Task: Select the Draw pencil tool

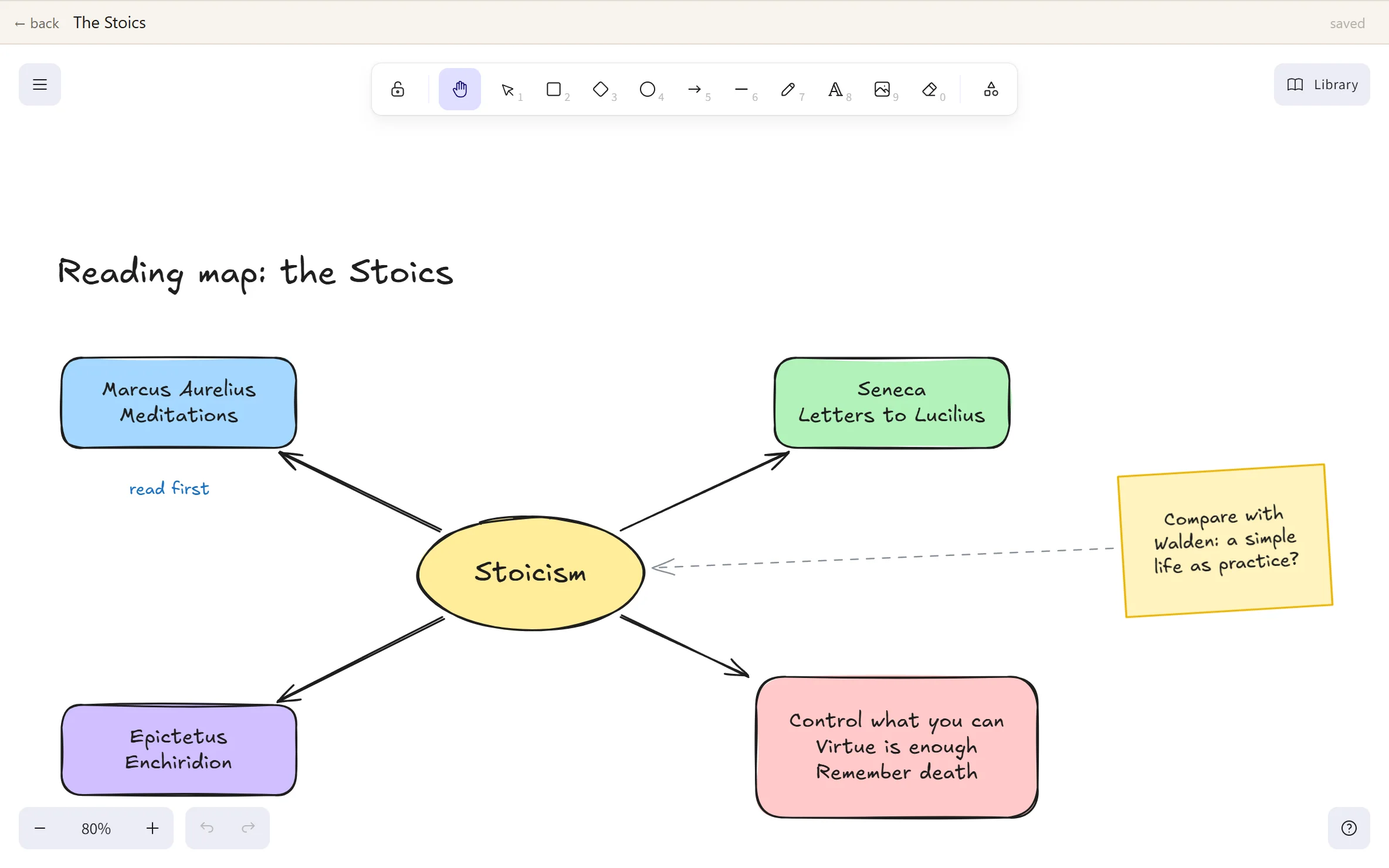Action: (789, 89)
